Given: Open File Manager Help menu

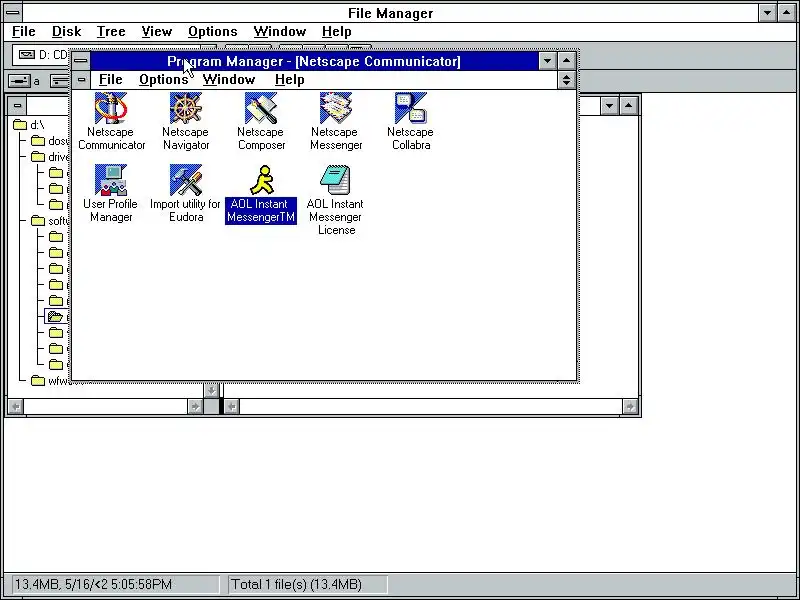Looking at the screenshot, I should click(x=336, y=32).
